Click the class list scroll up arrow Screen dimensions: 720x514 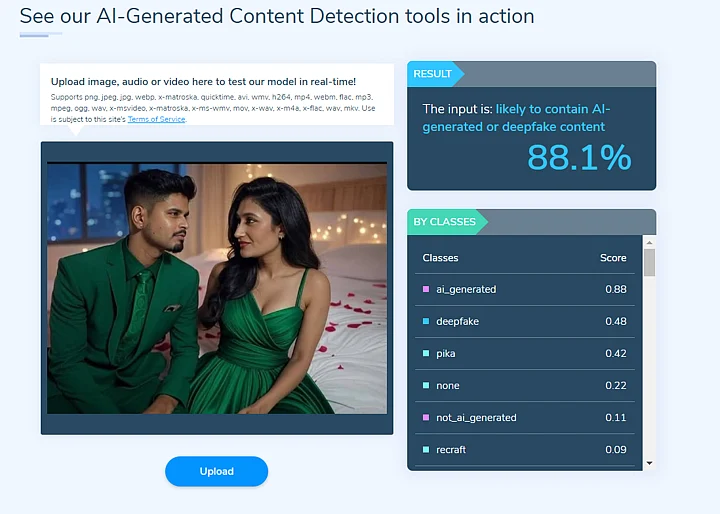pos(649,242)
